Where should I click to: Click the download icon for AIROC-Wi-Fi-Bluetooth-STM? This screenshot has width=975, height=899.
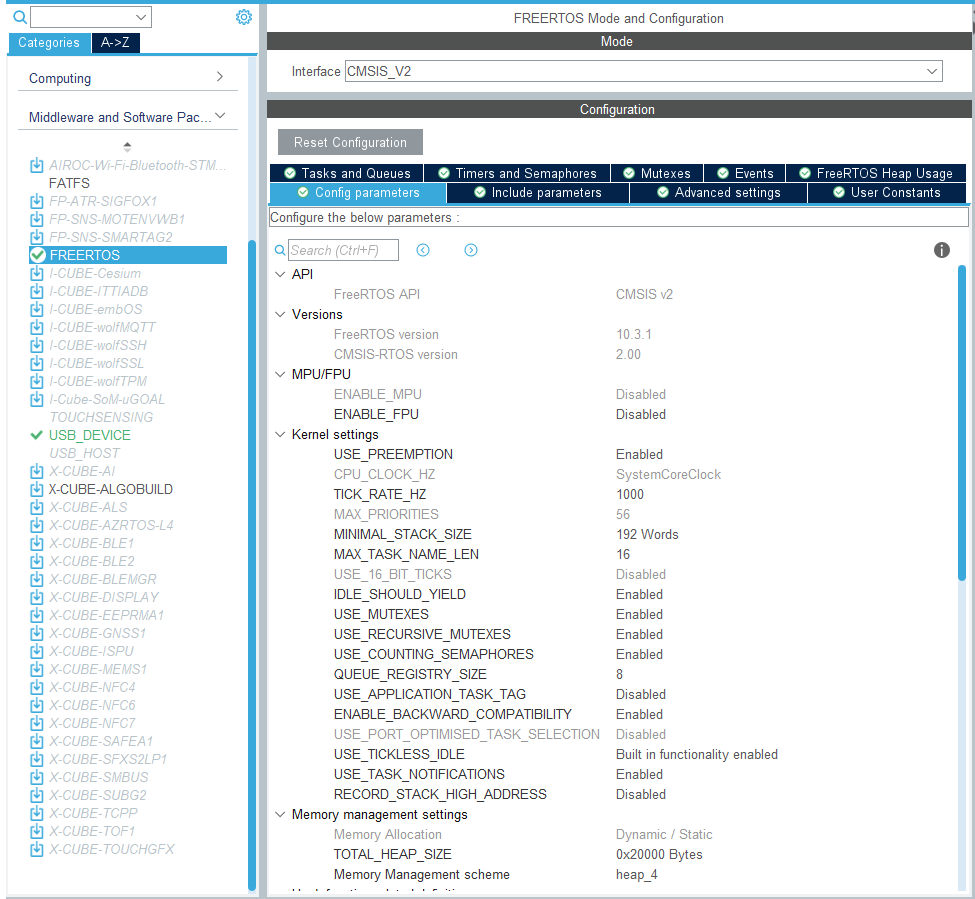(x=37, y=165)
